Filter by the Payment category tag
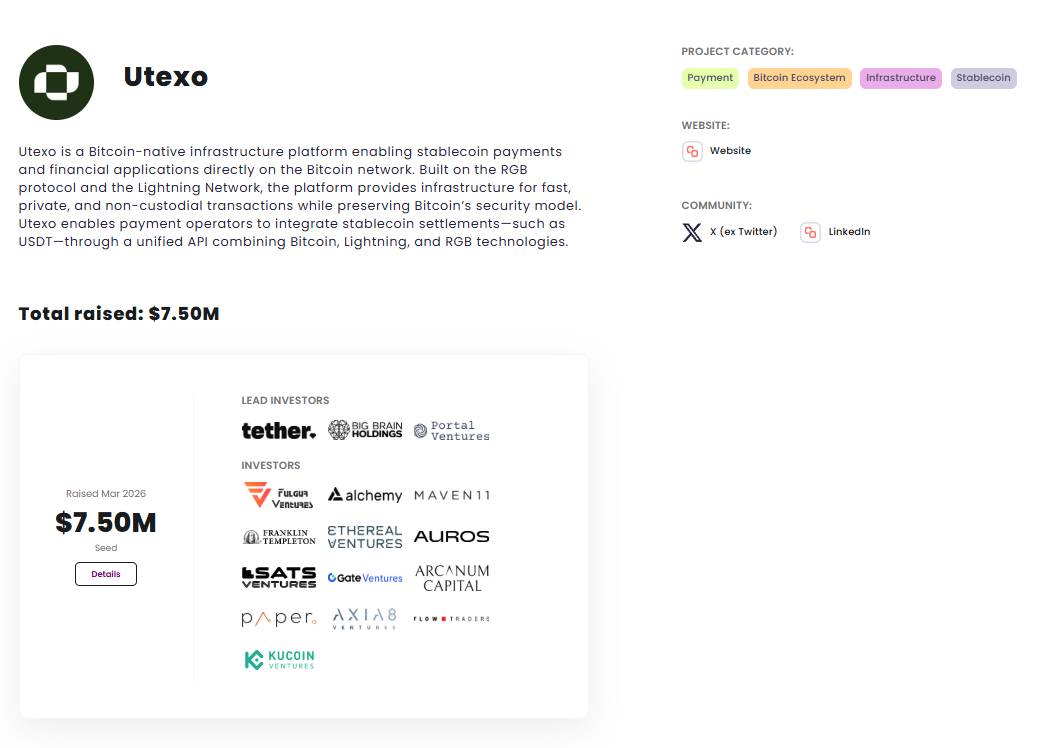The width and height of the screenshot is (1037, 748). point(710,78)
